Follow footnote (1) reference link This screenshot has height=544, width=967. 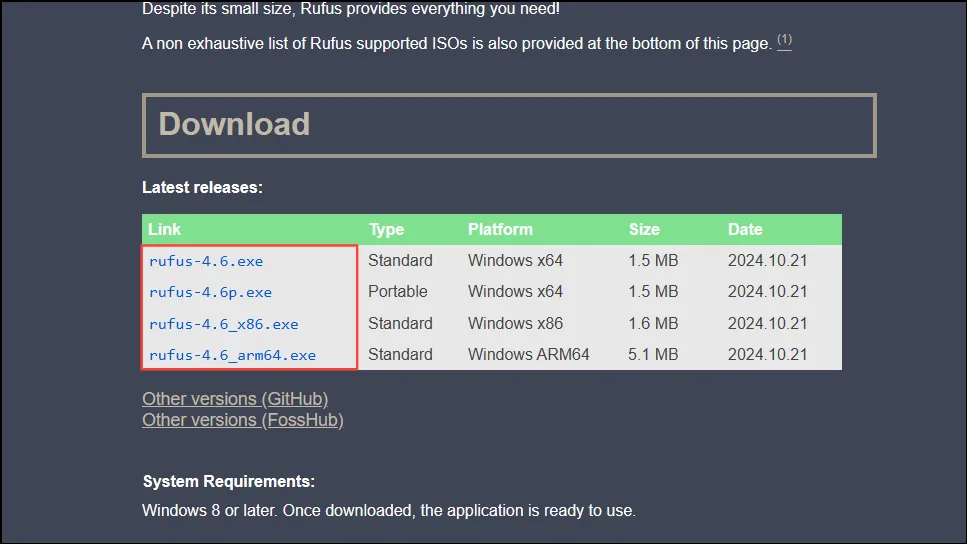[x=784, y=41]
